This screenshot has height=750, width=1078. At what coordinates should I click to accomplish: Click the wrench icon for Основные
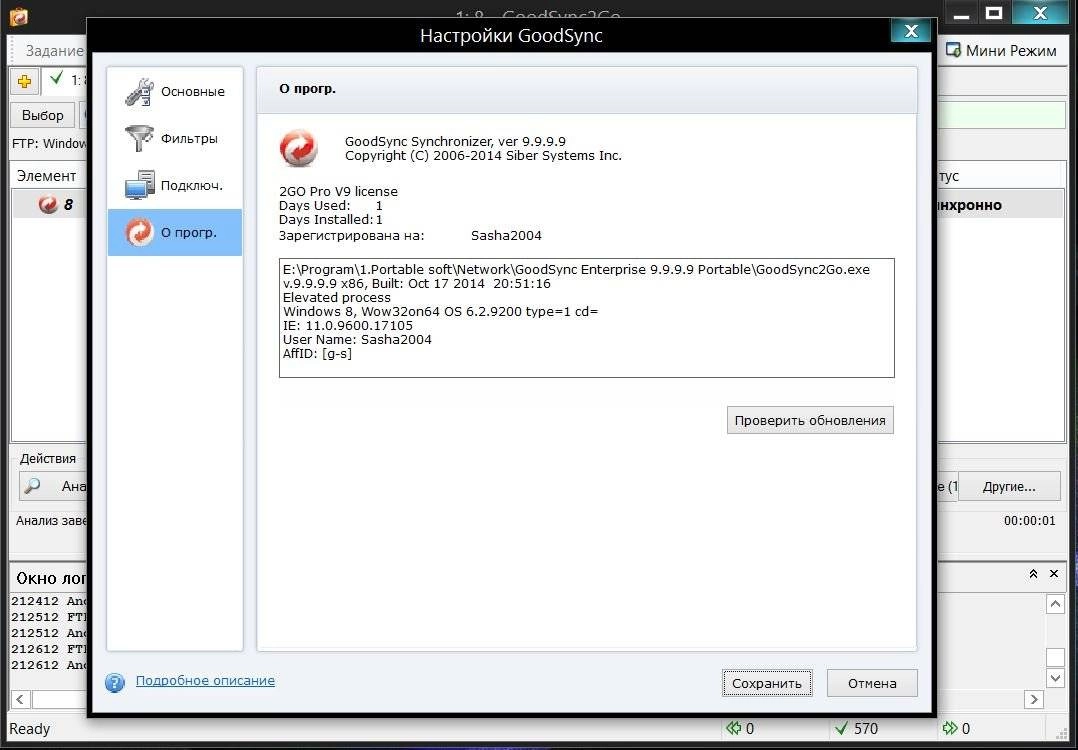click(x=139, y=91)
